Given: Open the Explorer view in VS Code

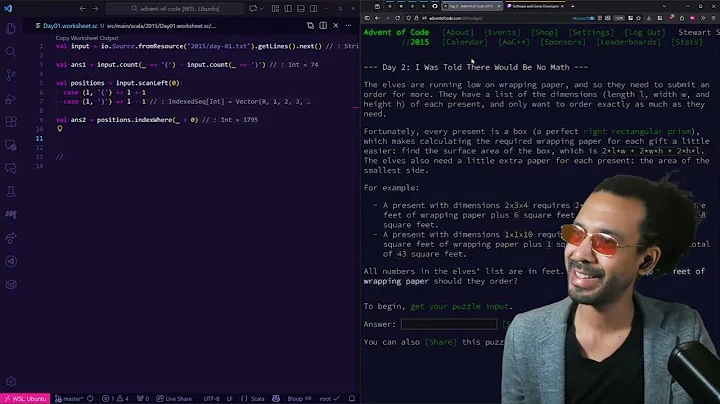Looking at the screenshot, I should pos(11,28).
